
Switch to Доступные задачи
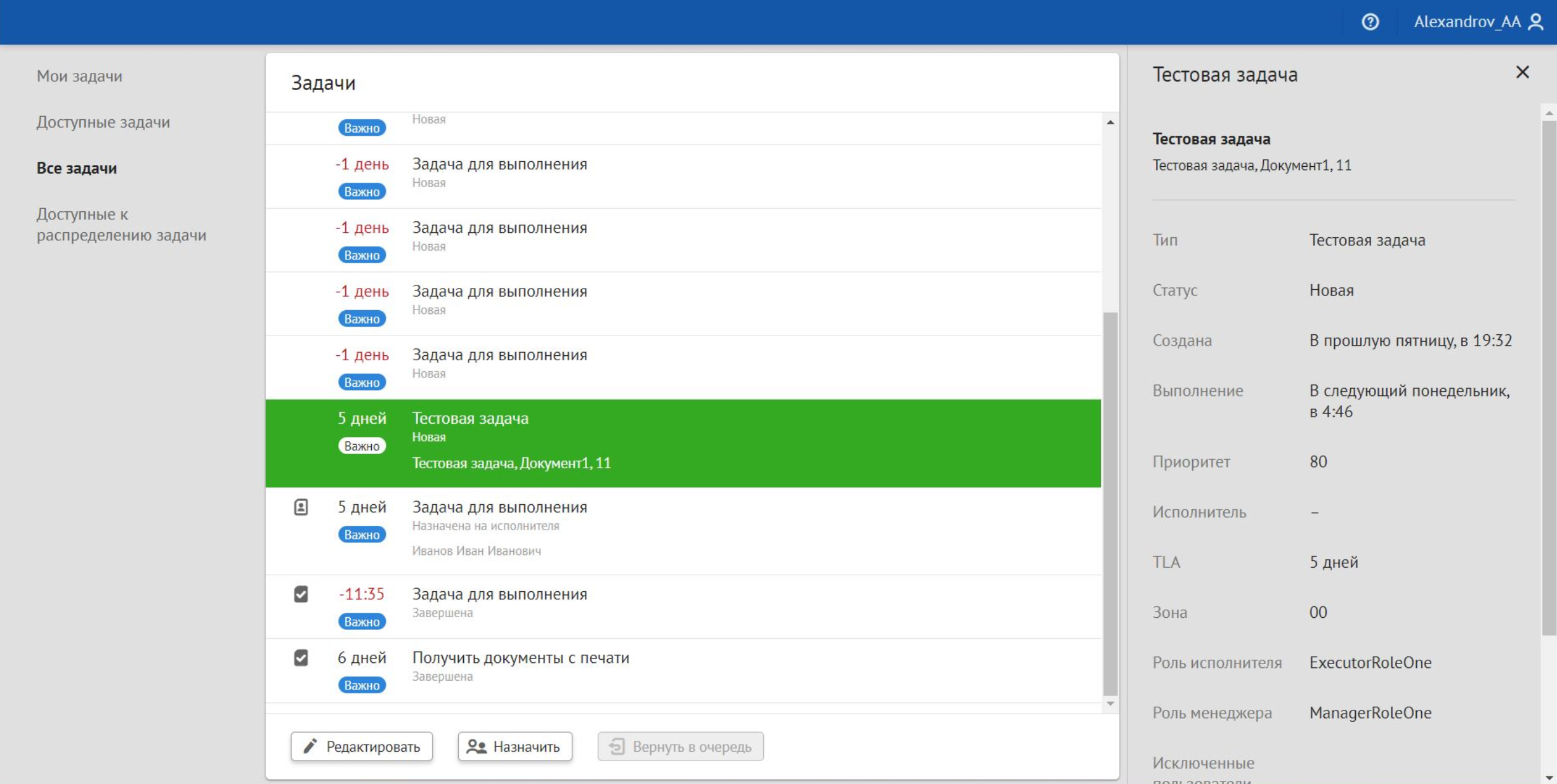(x=103, y=122)
